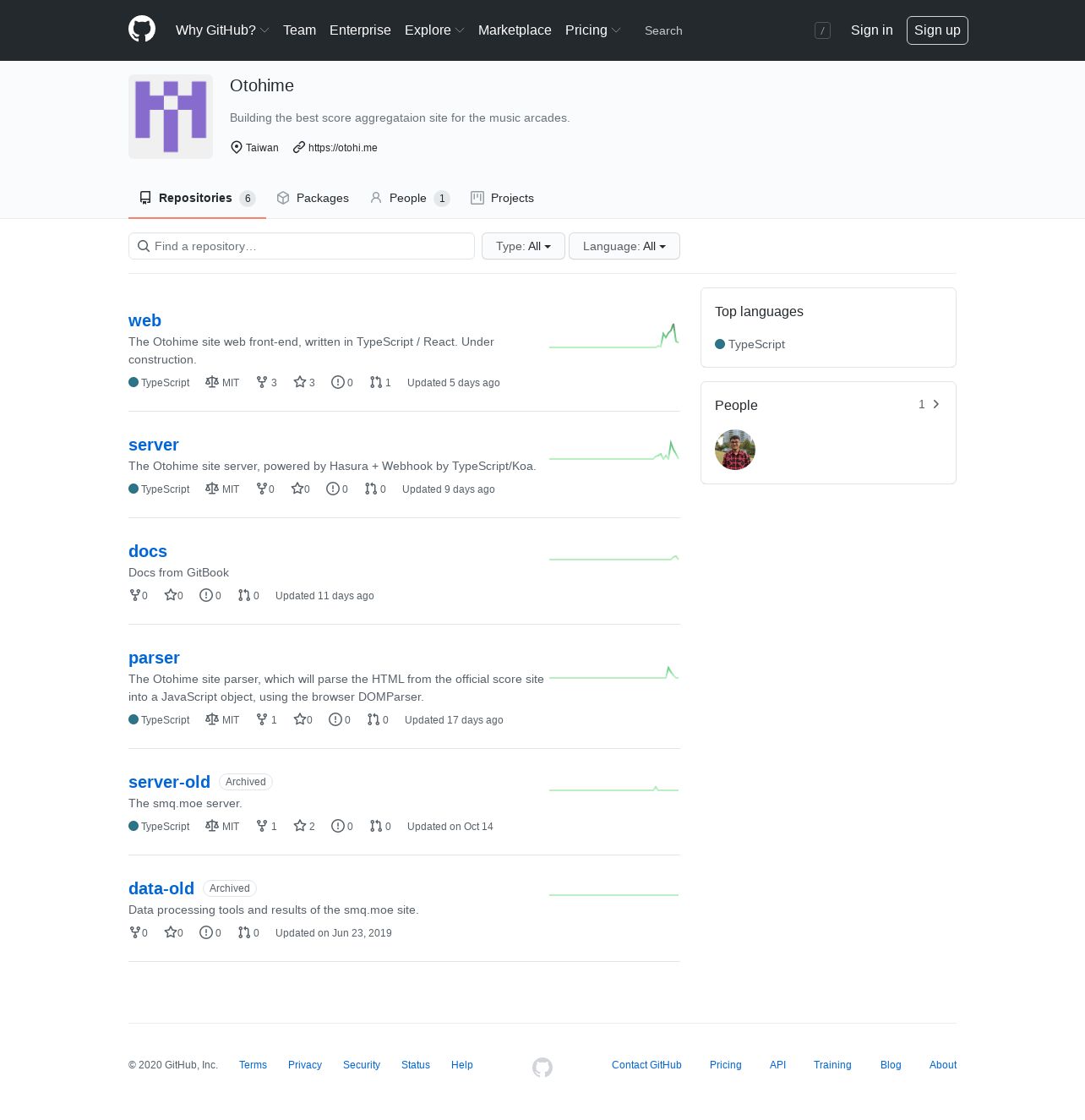Click the Sign up button

tap(937, 30)
